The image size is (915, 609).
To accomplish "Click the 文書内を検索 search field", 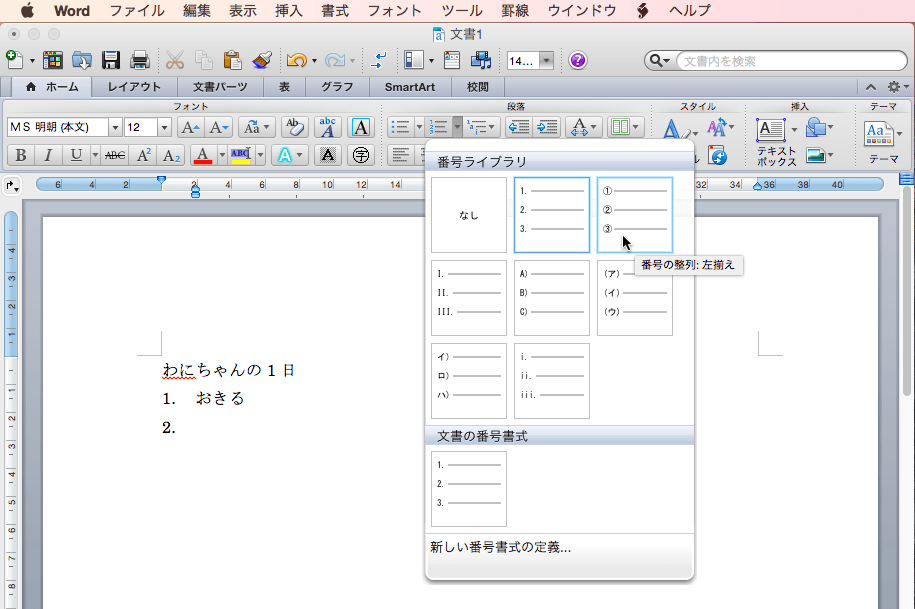I will [x=791, y=61].
